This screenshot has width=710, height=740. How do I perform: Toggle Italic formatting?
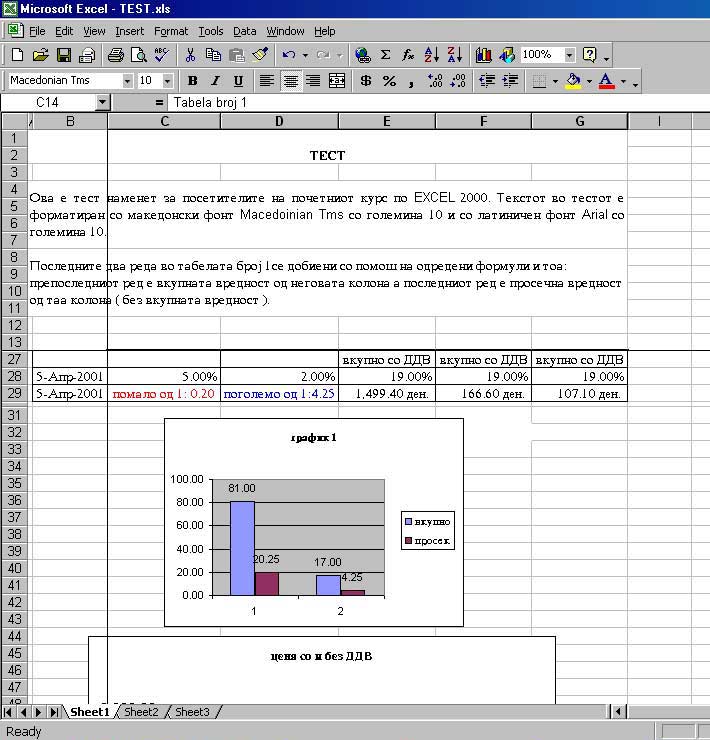(x=215, y=81)
